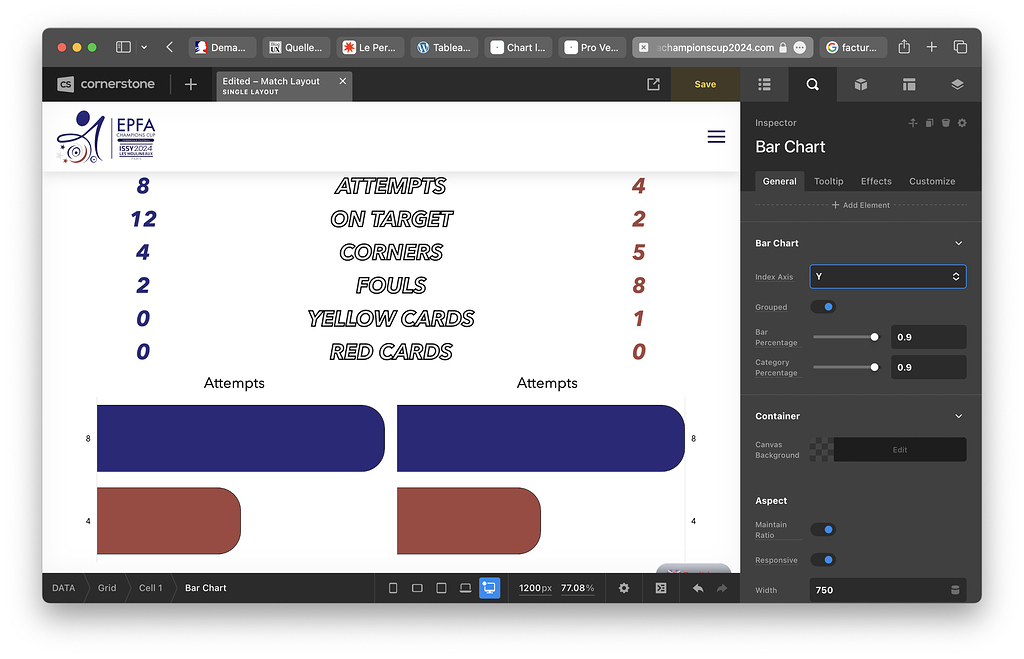Delete the Bar Chart via the trash icon
Viewport: 1024px width, 659px height.
[945, 122]
